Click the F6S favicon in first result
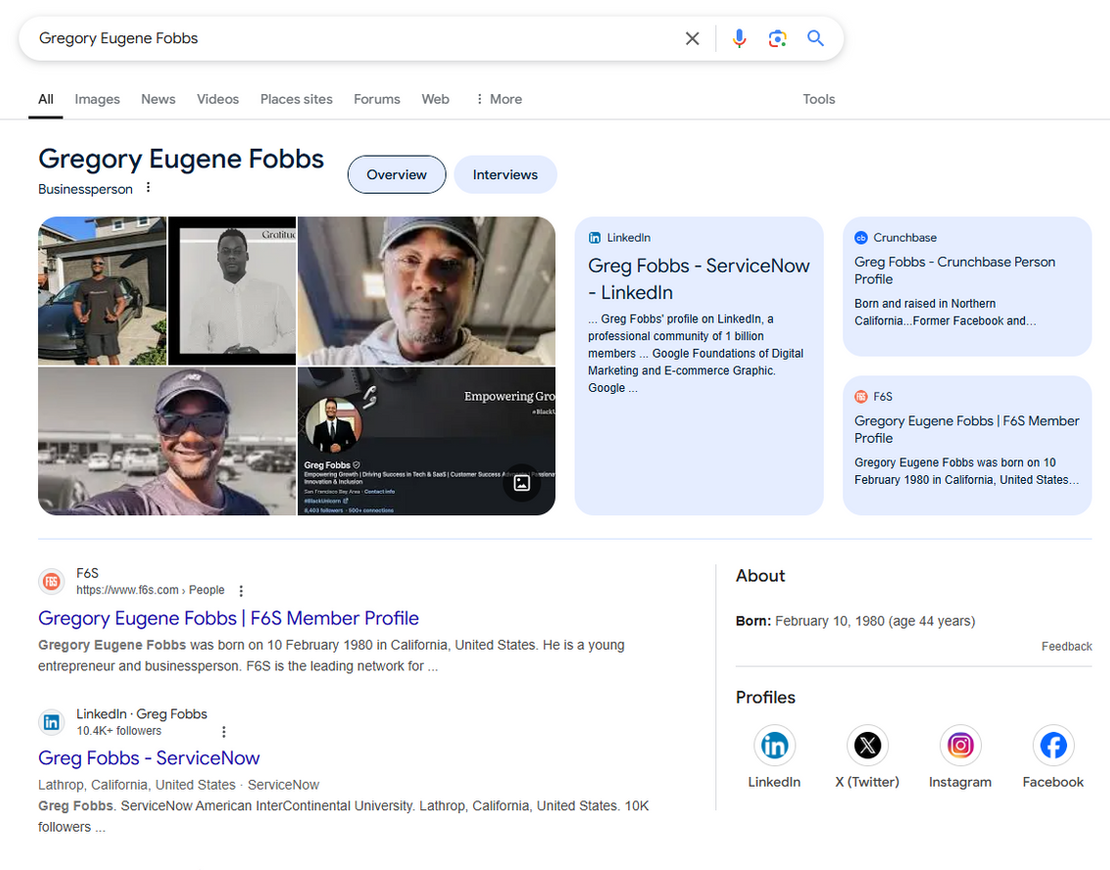1110x870 pixels. point(51,582)
